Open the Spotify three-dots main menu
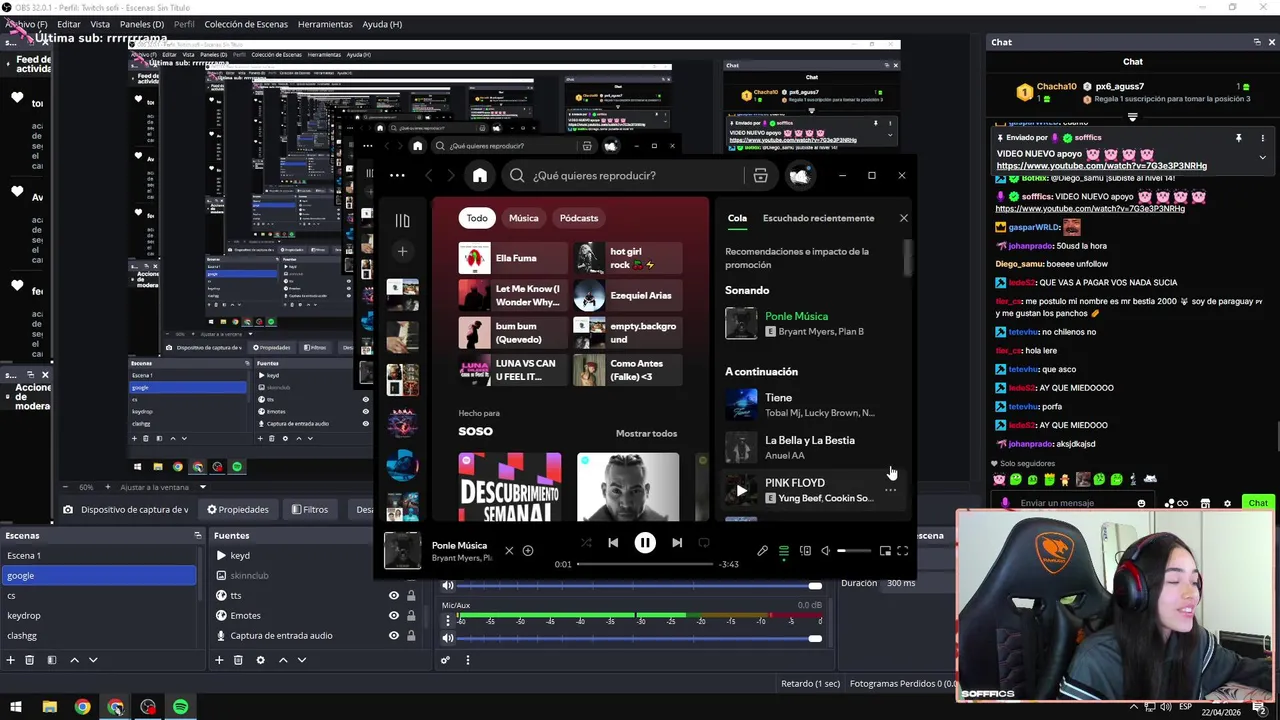 [x=397, y=175]
